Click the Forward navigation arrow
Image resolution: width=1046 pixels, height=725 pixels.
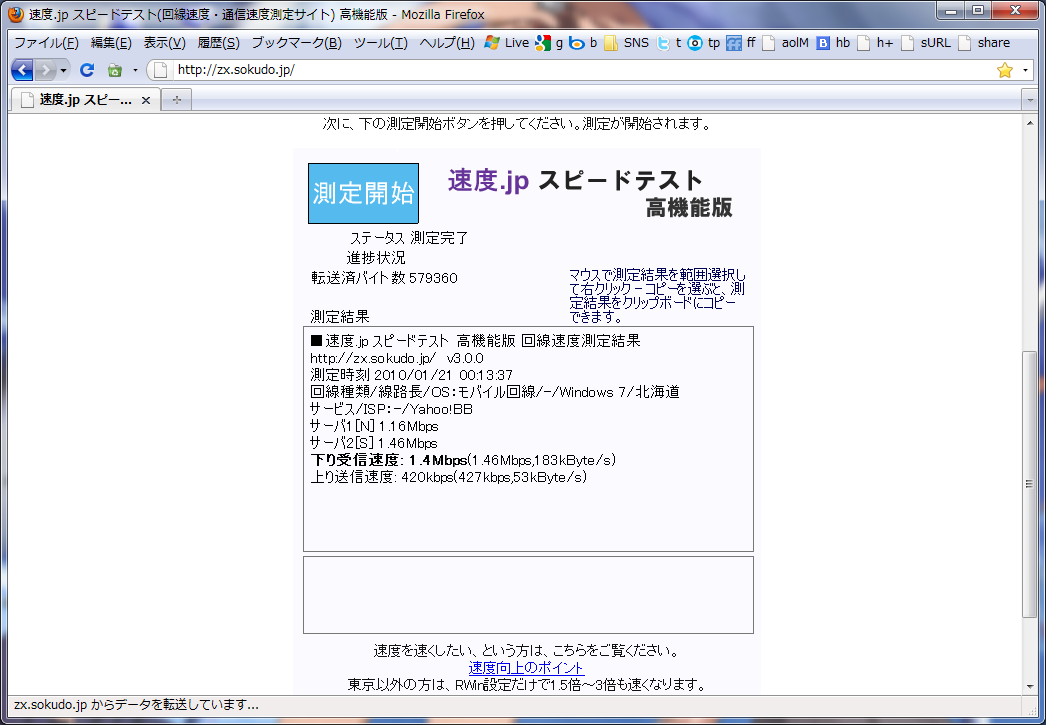coord(45,69)
